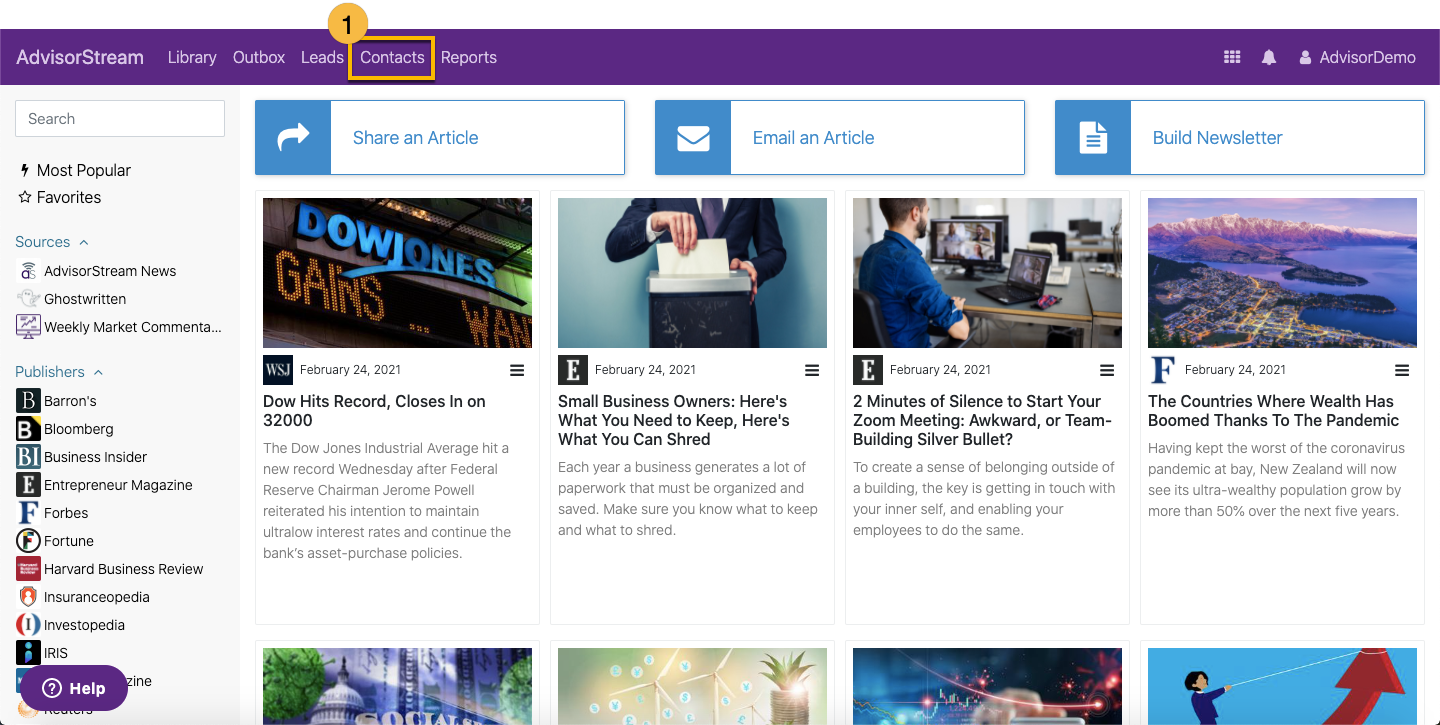Open New Zealand city lights thumbnail
The width and height of the screenshot is (1440, 725).
(x=1282, y=273)
